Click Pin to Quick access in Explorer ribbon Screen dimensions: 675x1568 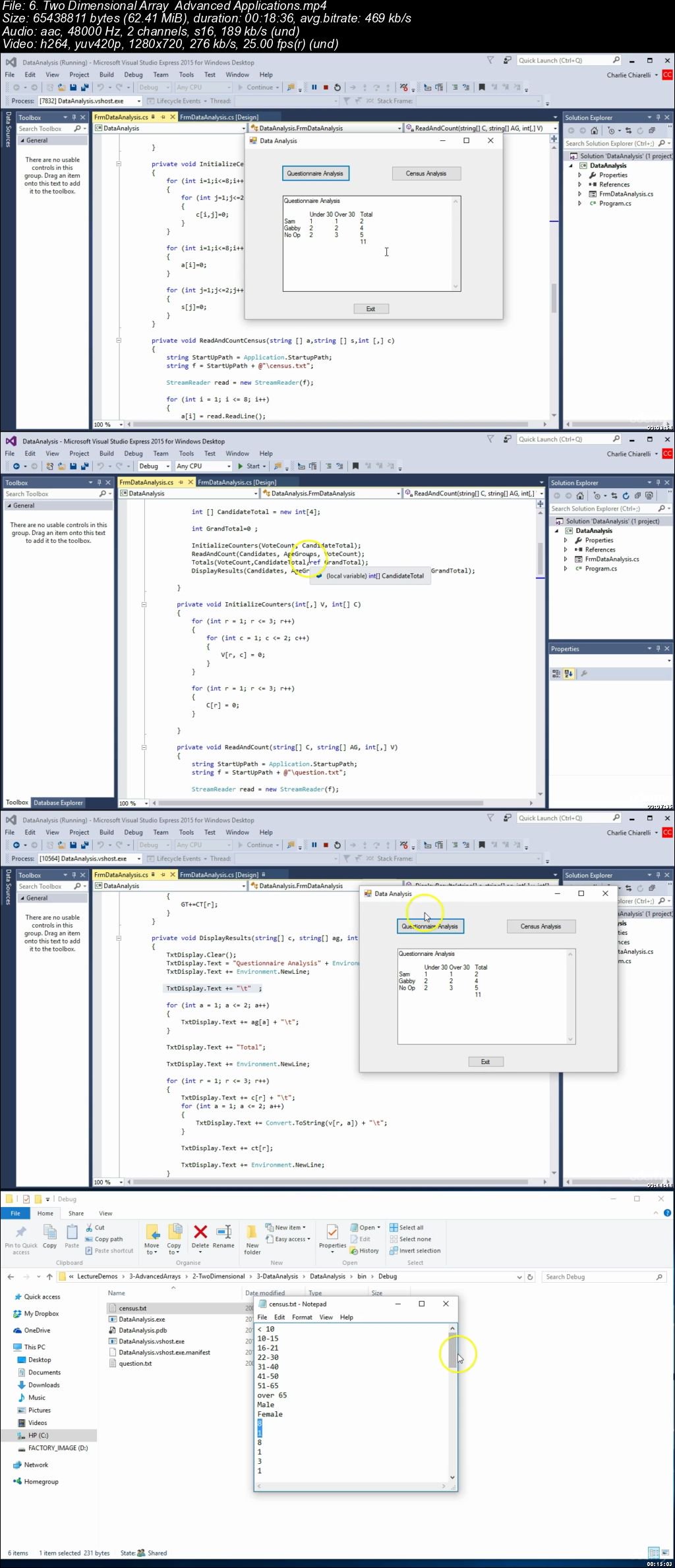[x=20, y=1239]
